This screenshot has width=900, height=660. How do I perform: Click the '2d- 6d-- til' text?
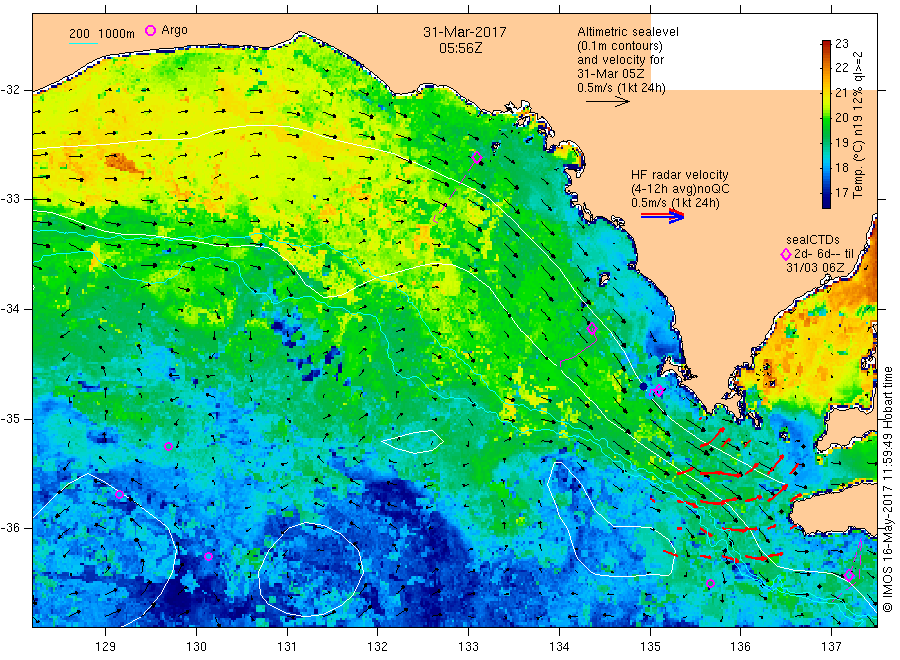tap(824, 254)
